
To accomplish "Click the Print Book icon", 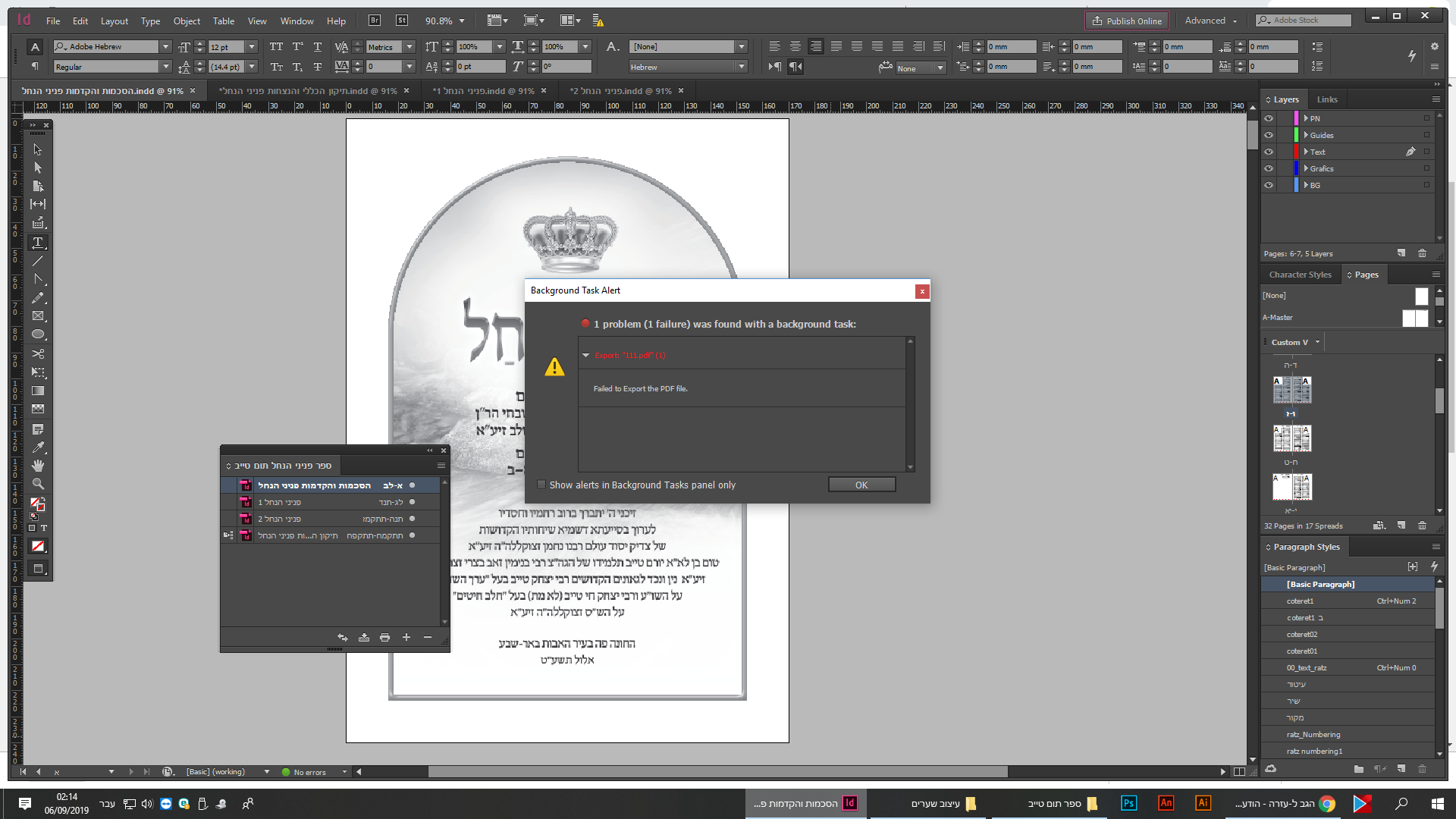I will coord(384,638).
